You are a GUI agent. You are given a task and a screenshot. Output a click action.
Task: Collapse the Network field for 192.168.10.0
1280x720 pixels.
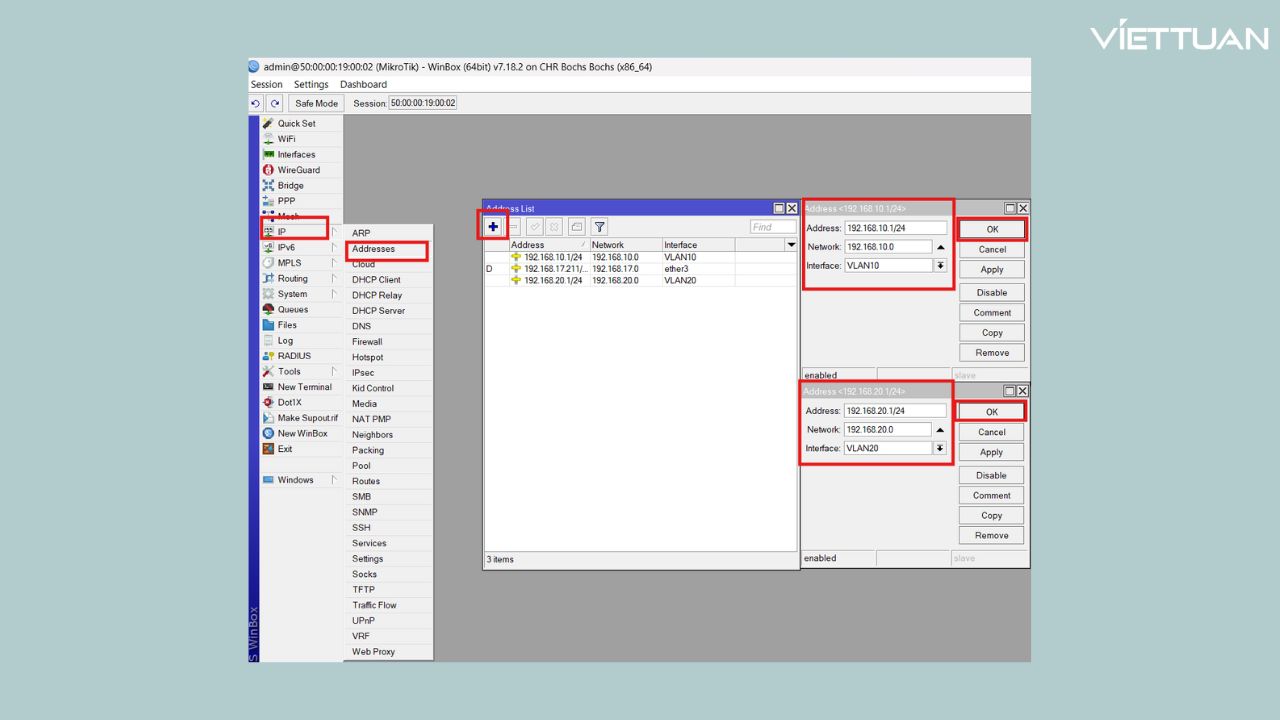(940, 247)
